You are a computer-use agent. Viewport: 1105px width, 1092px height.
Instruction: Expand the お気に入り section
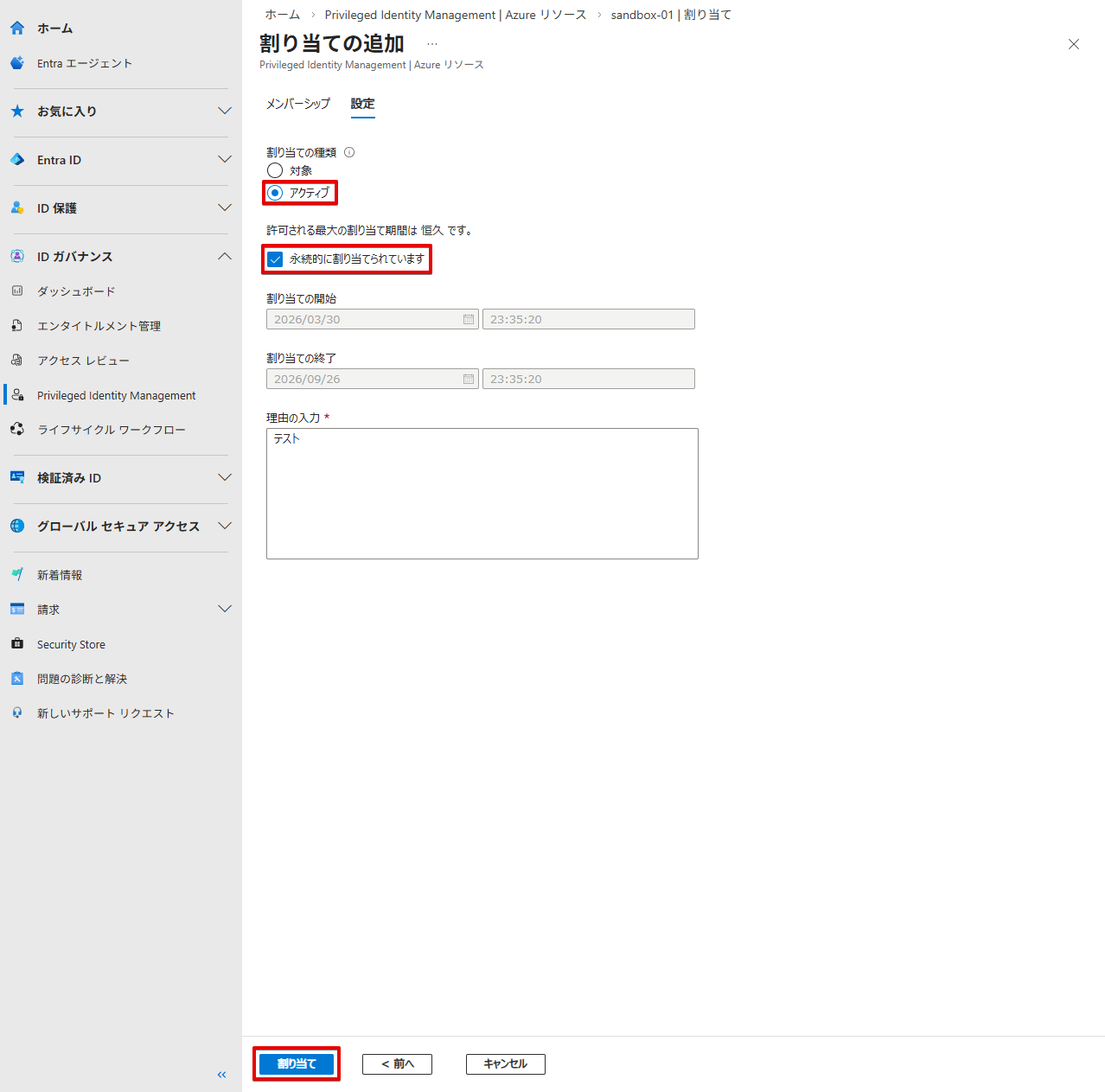pos(225,111)
